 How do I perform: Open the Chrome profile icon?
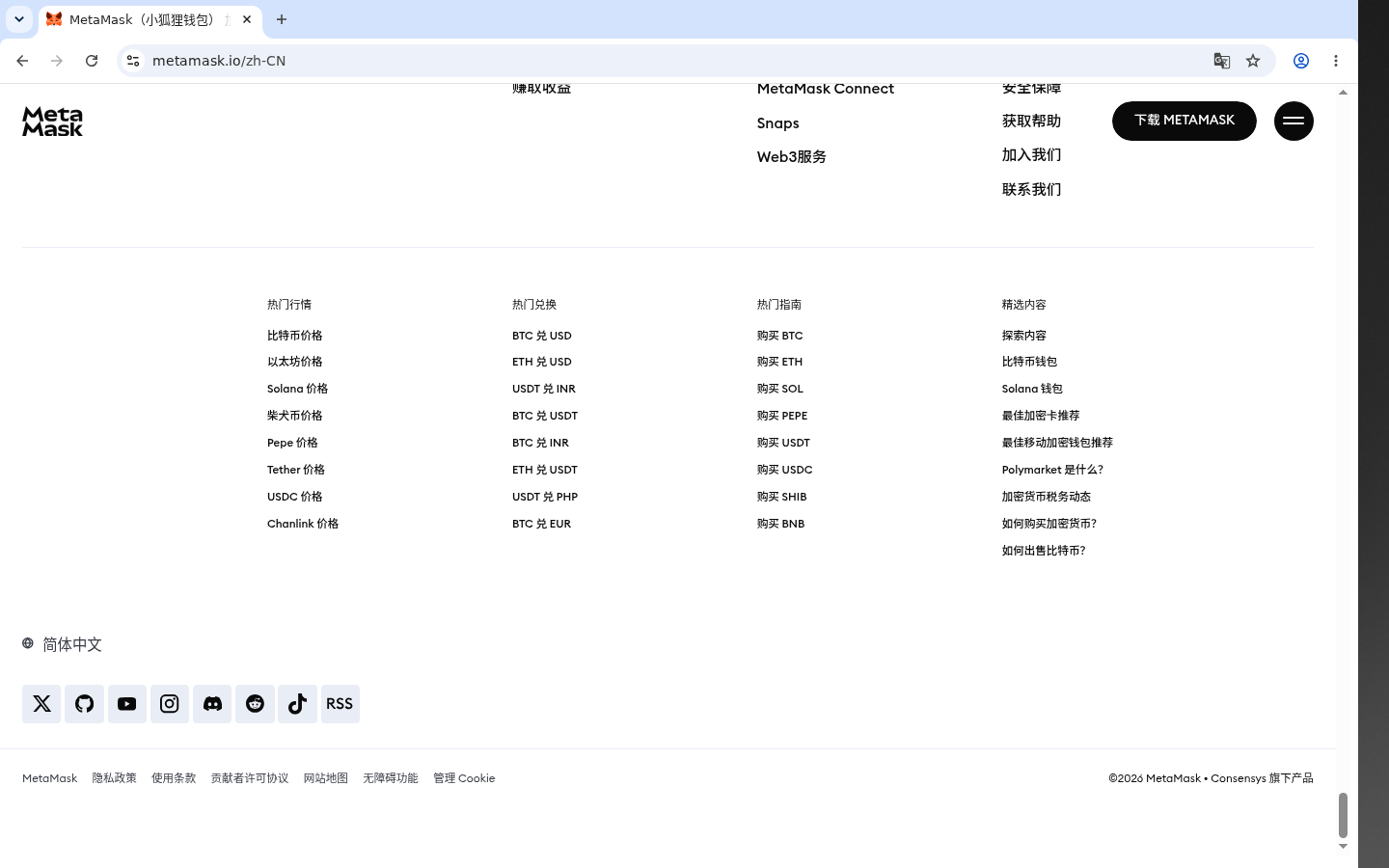pos(1301,61)
